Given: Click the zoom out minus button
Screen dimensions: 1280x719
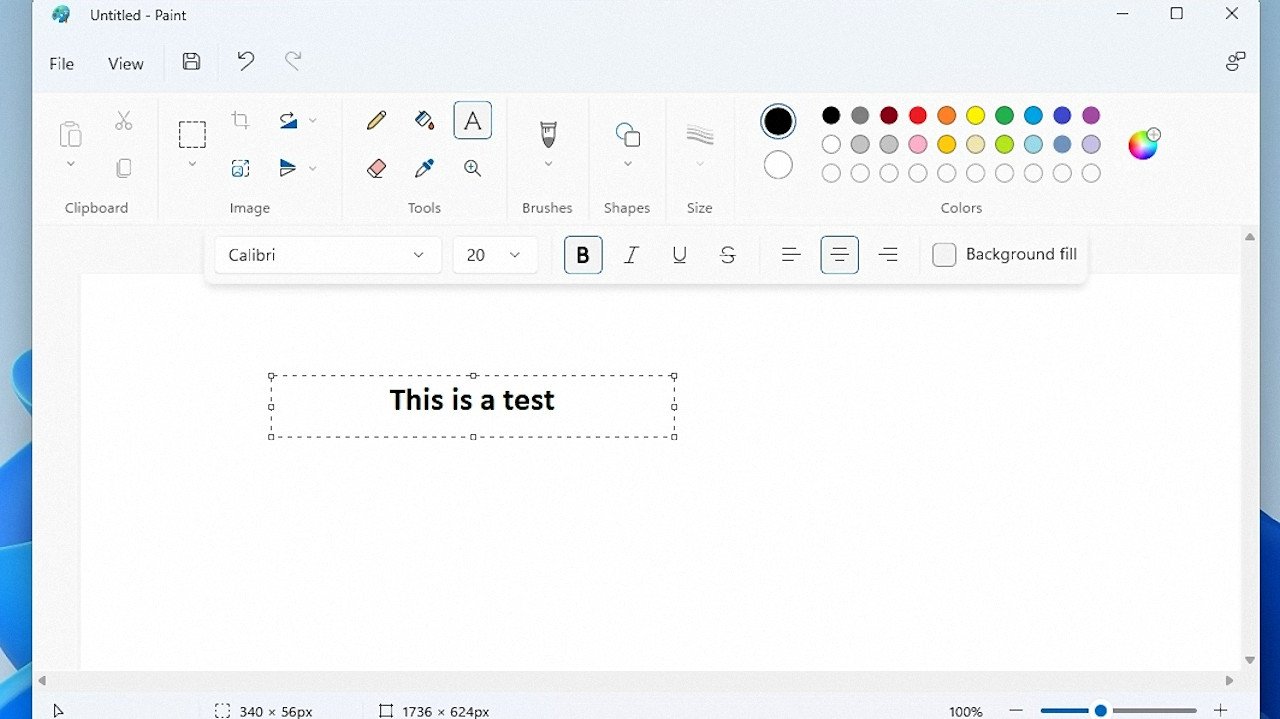Looking at the screenshot, I should click(1016, 710).
